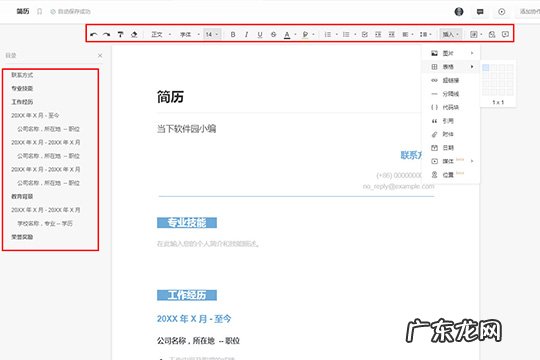Click the numbered list icon
Image resolution: width=540 pixels, height=360 pixels.
pyautogui.click(x=328, y=34)
